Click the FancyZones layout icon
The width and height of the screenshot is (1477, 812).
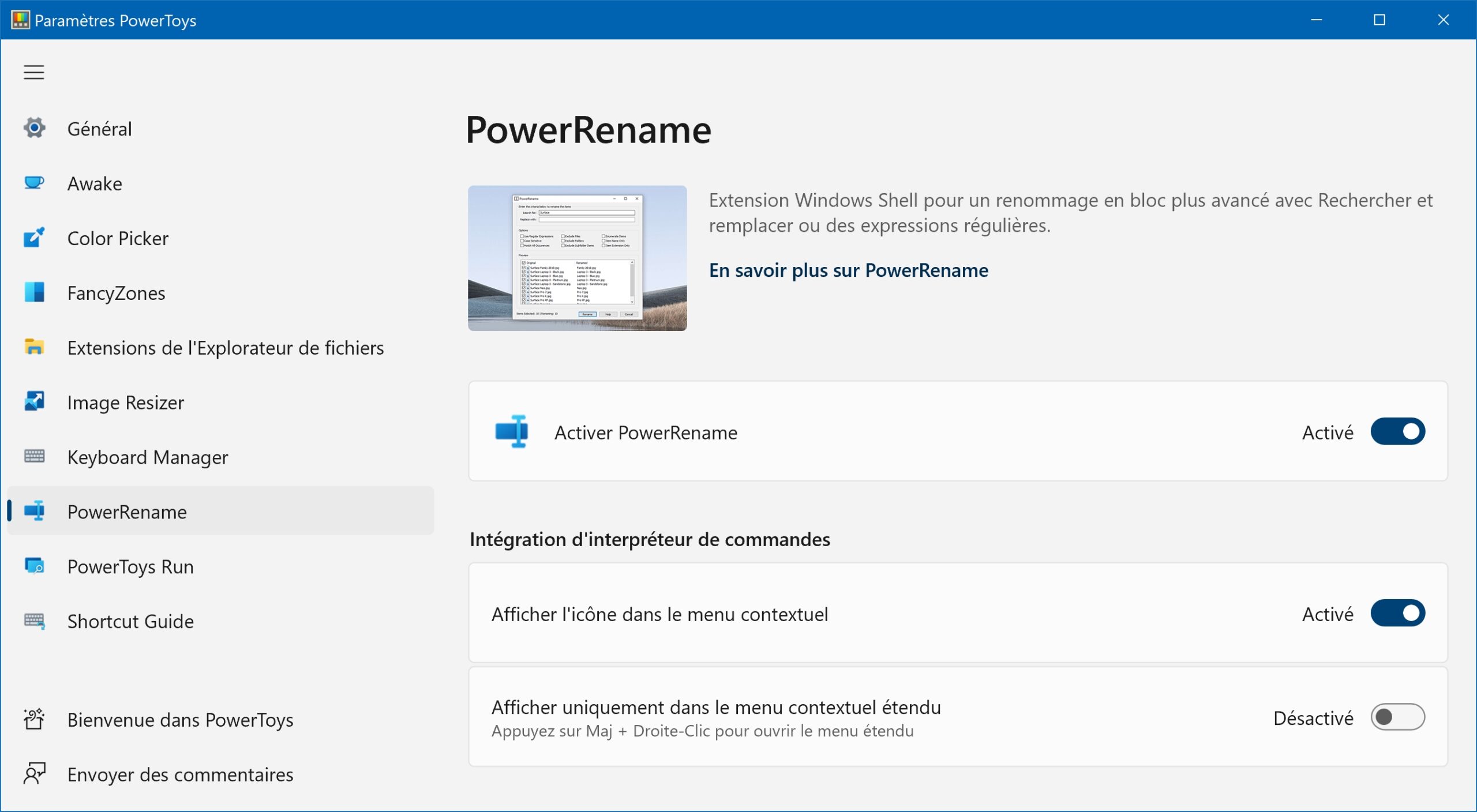[35, 292]
